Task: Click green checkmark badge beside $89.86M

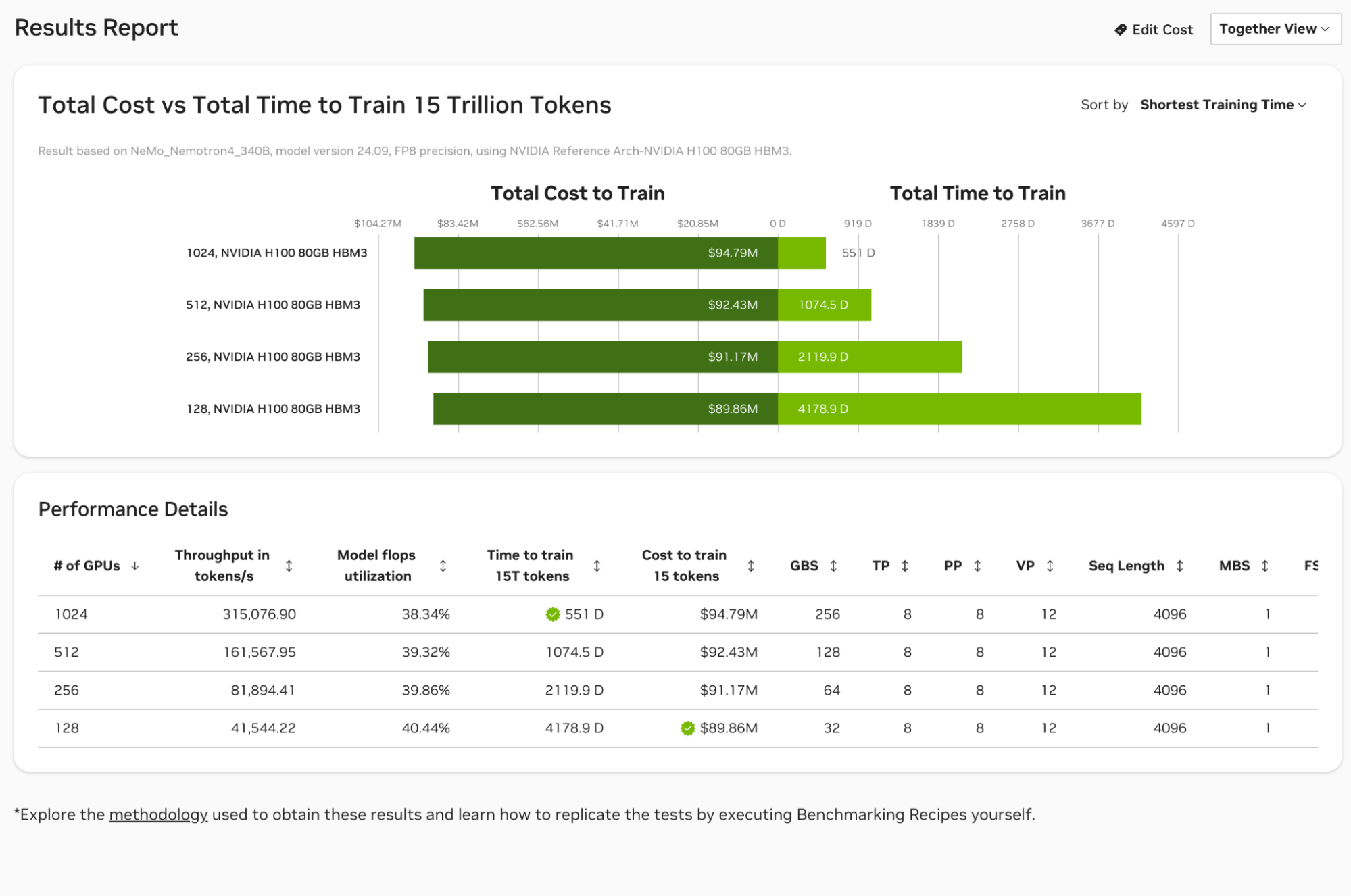Action: tap(687, 728)
